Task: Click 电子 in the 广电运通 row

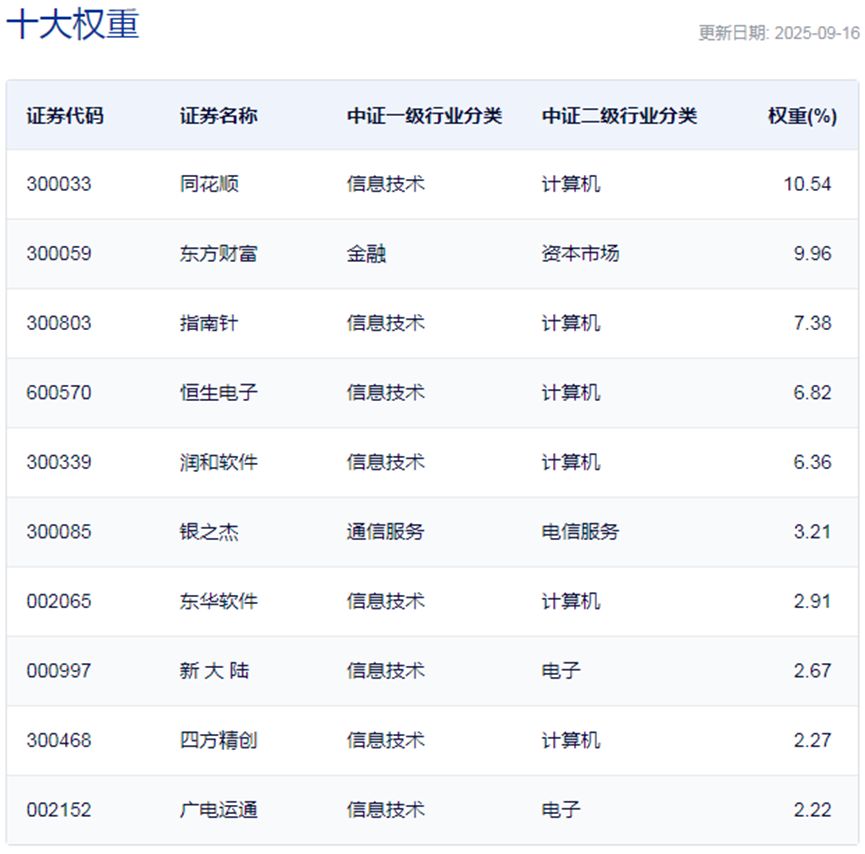Action: tap(561, 809)
